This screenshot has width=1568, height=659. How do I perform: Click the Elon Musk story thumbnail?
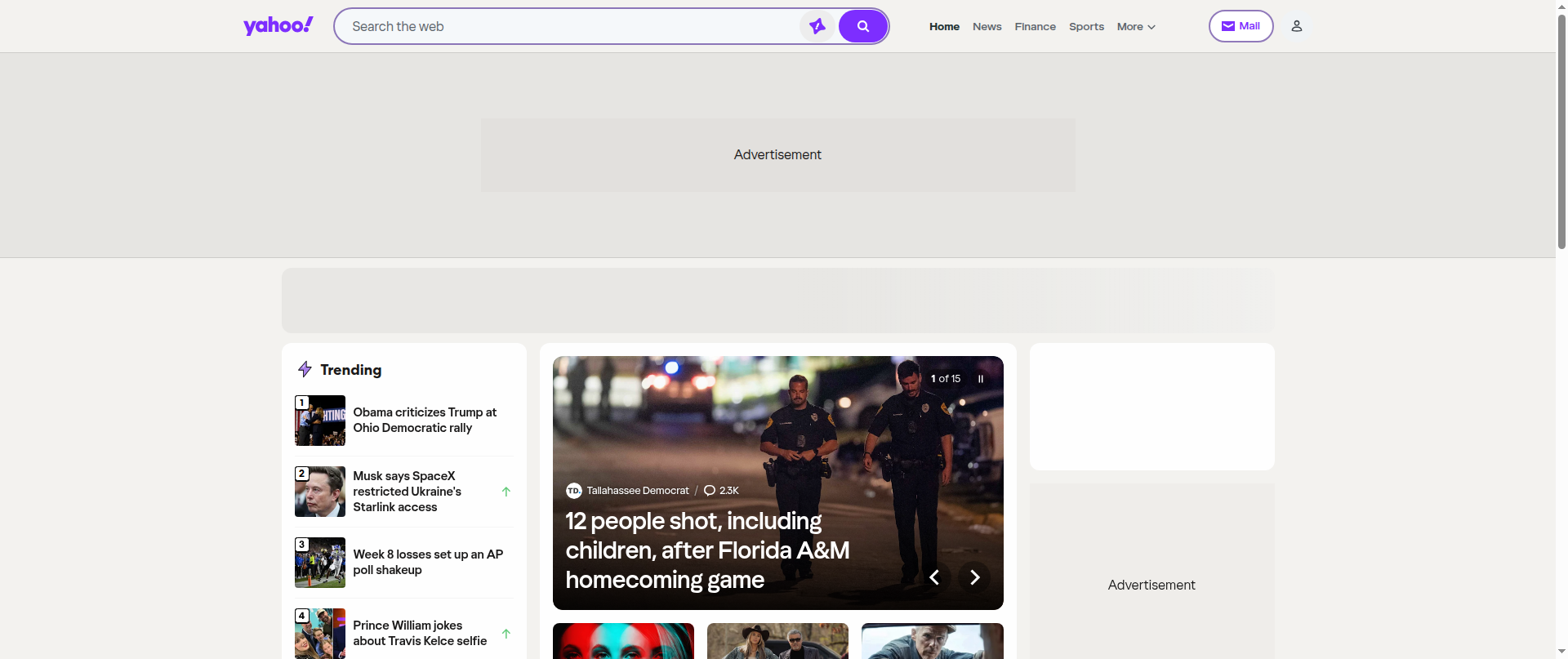click(x=320, y=492)
